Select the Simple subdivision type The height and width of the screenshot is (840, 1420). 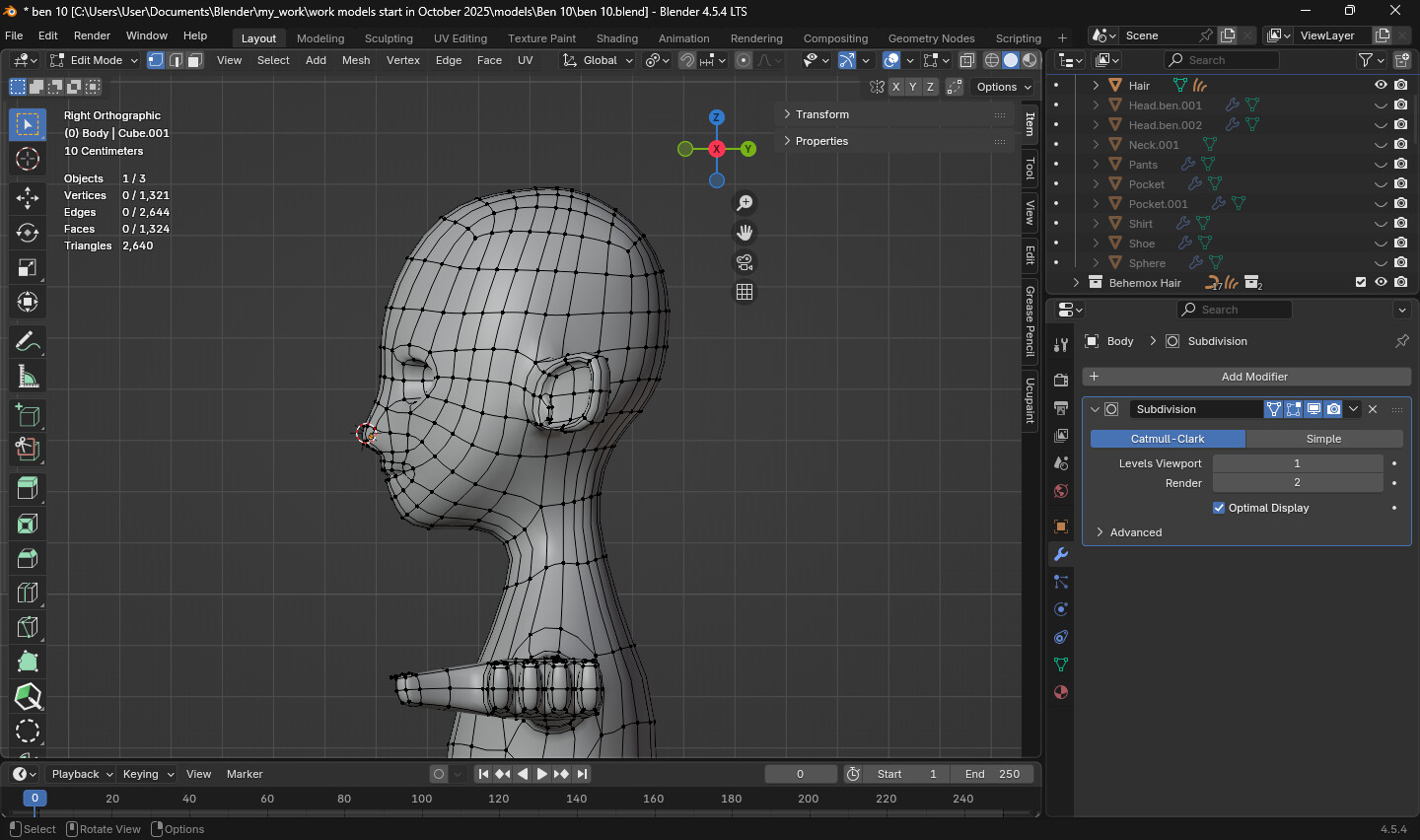[1323, 439]
